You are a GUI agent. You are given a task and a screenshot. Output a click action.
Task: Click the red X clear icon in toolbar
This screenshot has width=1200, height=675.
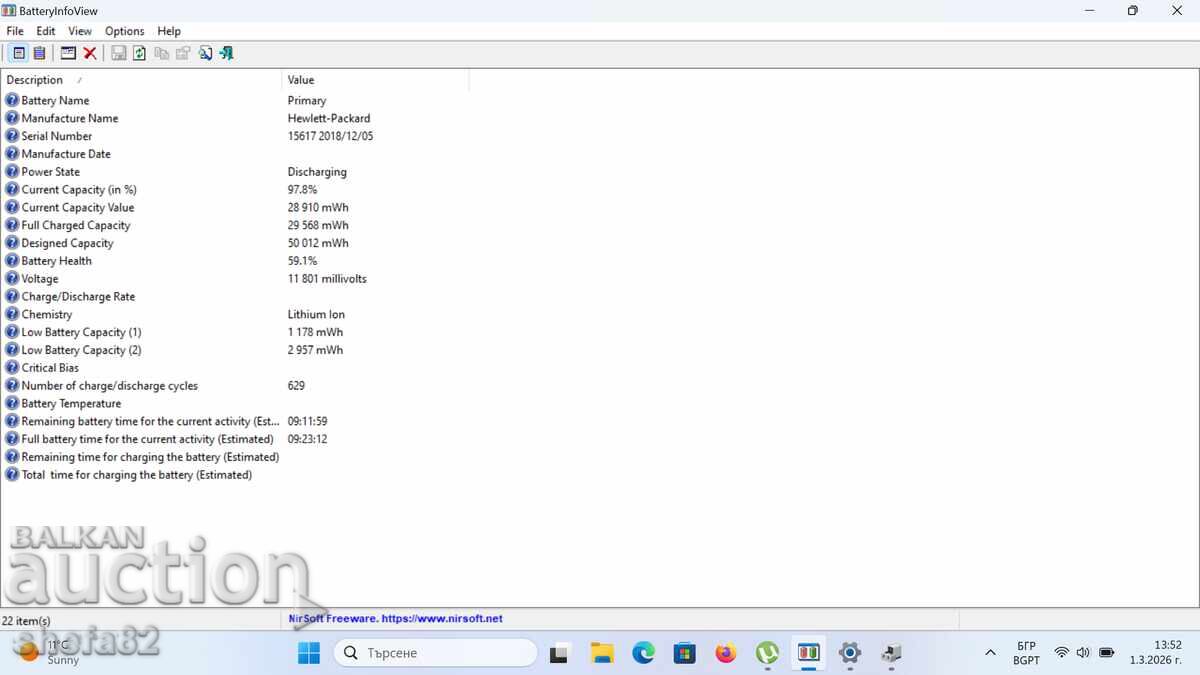(x=90, y=53)
